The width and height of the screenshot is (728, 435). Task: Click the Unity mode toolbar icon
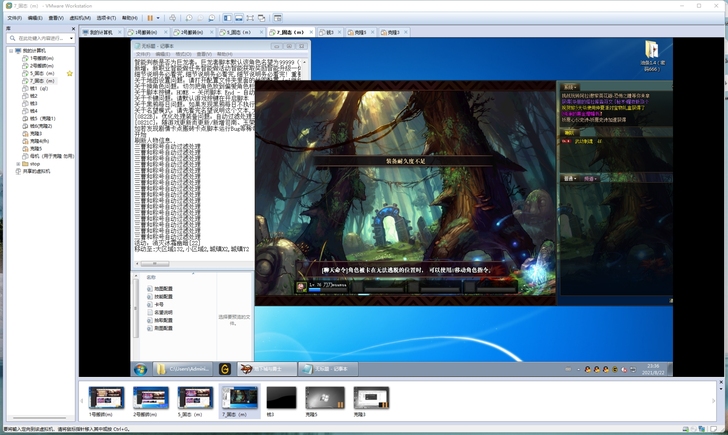pos(261,18)
